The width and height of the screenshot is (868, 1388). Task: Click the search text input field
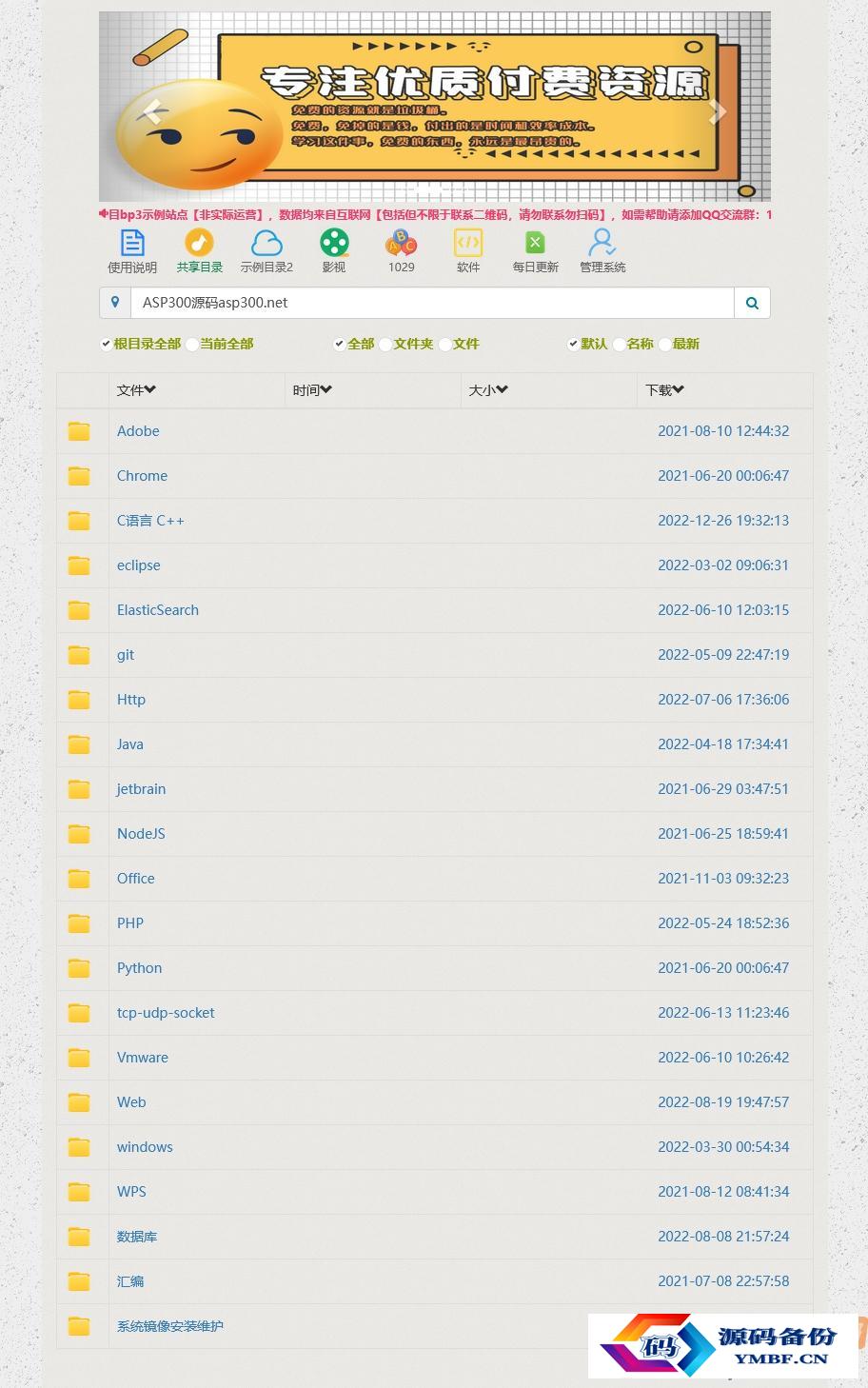pyautogui.click(x=432, y=303)
